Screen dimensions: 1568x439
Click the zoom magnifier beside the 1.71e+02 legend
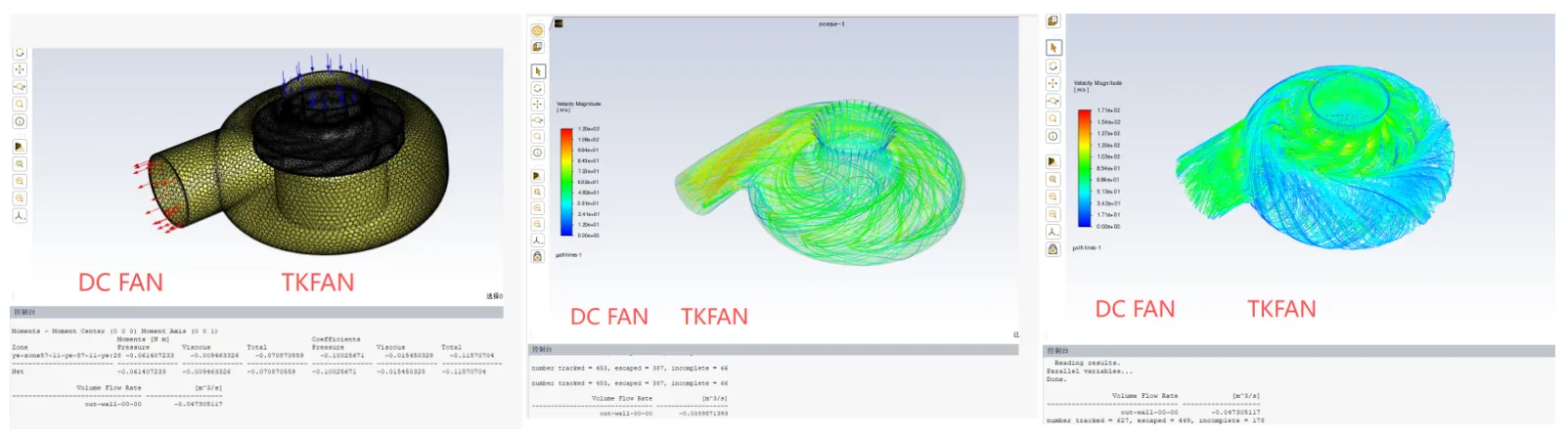[1053, 118]
